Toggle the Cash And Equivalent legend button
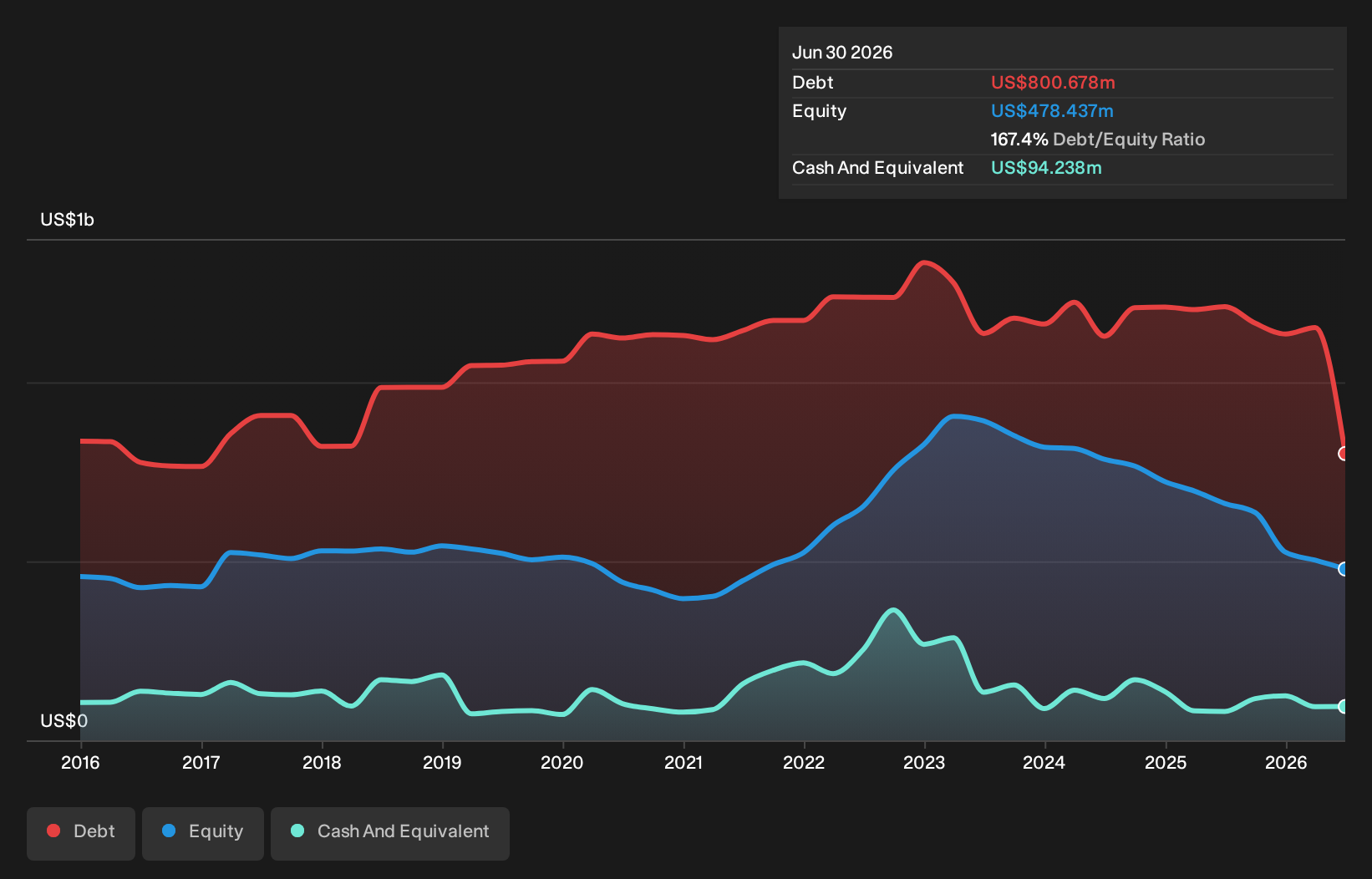This screenshot has height=879, width=1372. click(x=390, y=833)
